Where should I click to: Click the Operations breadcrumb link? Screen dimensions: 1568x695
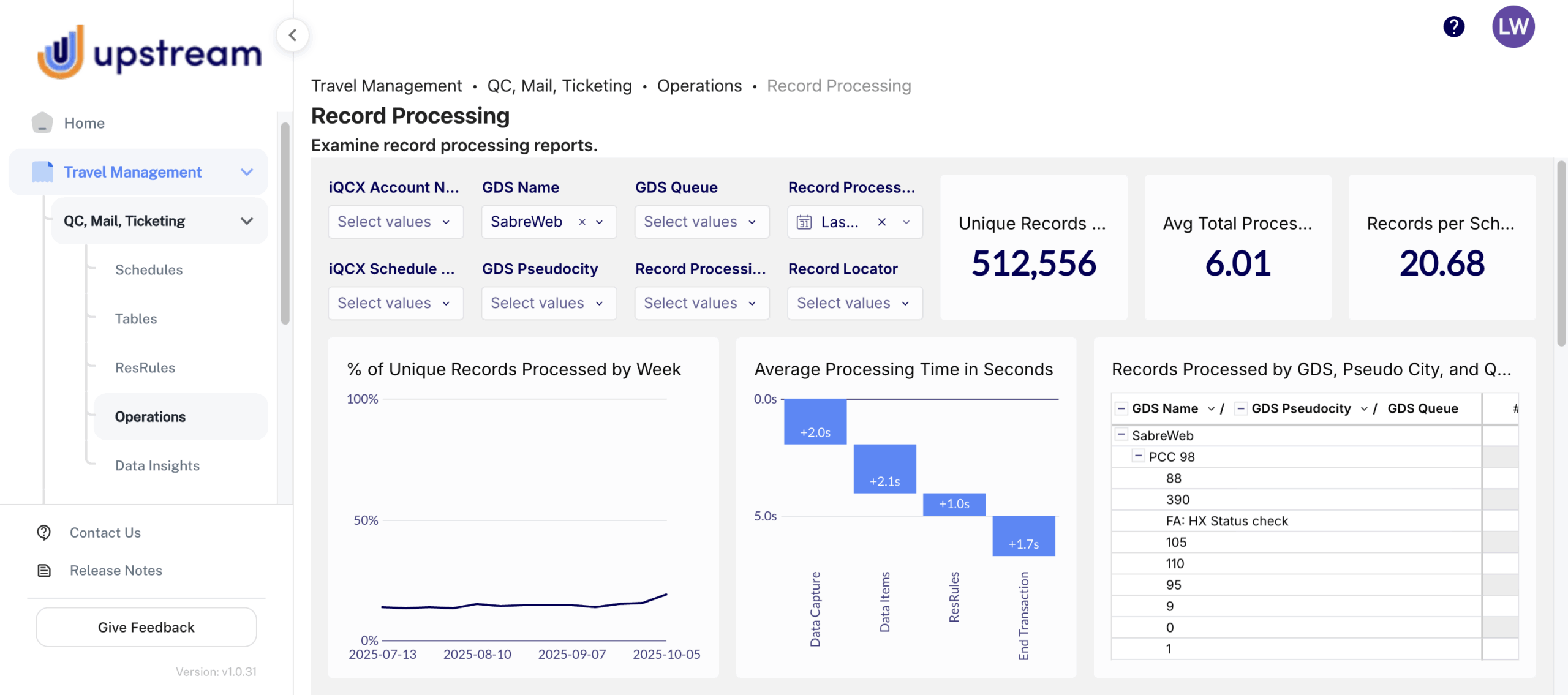click(699, 86)
